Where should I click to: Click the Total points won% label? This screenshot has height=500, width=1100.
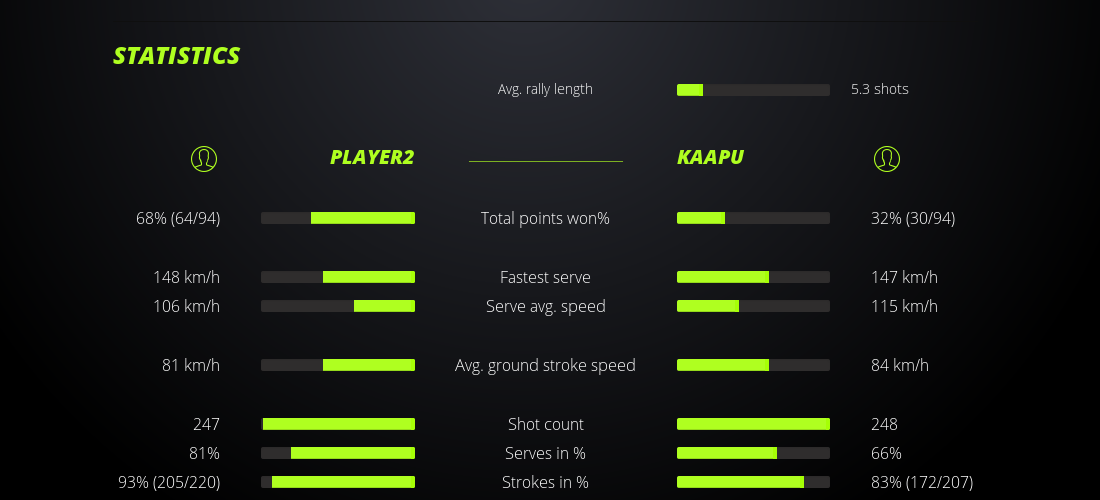tap(545, 218)
